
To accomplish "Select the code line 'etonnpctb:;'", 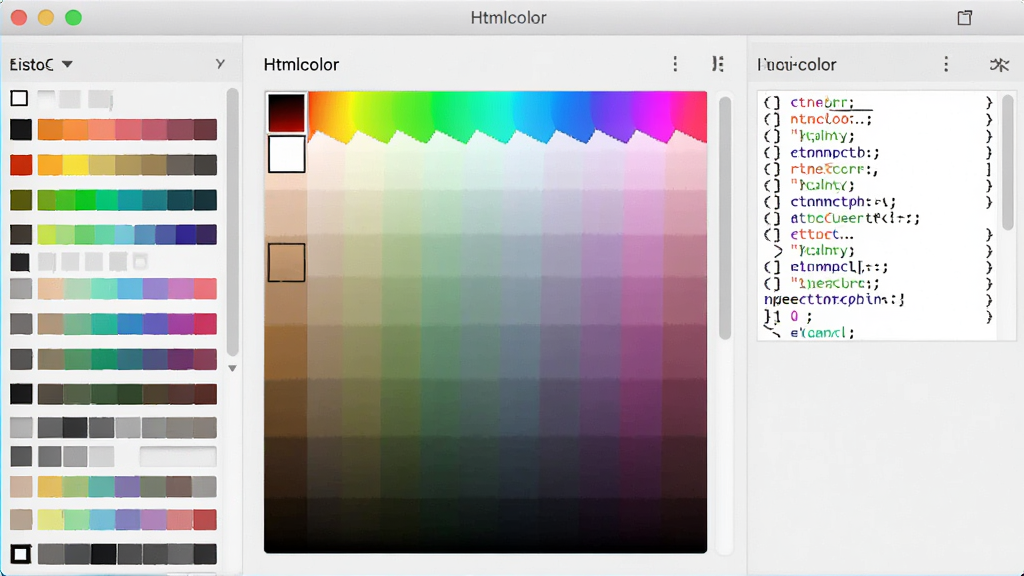I will tap(835, 152).
